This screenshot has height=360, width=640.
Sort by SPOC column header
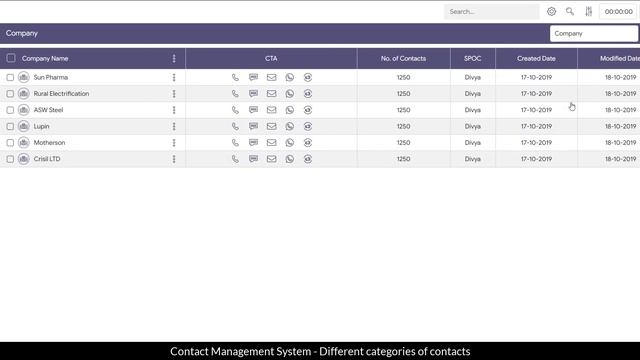pos(473,58)
